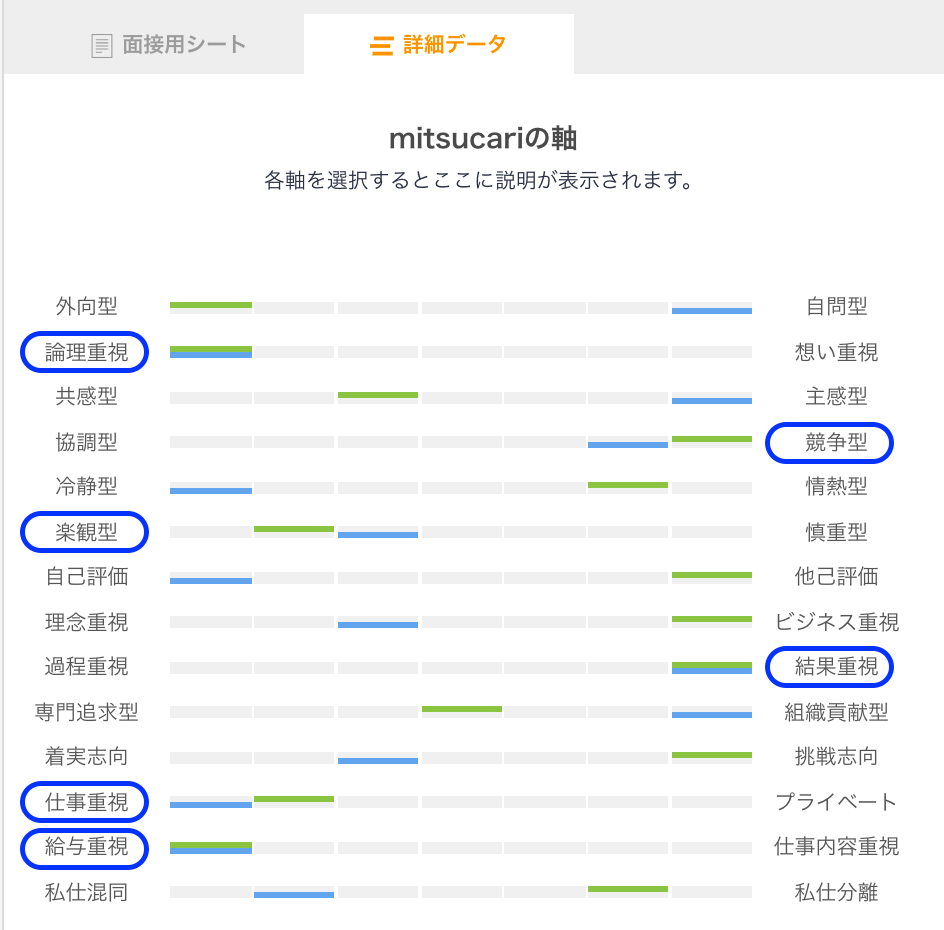This screenshot has height=930, width=944.
Task: Select the 協調型 axis label
Action: coord(84,442)
